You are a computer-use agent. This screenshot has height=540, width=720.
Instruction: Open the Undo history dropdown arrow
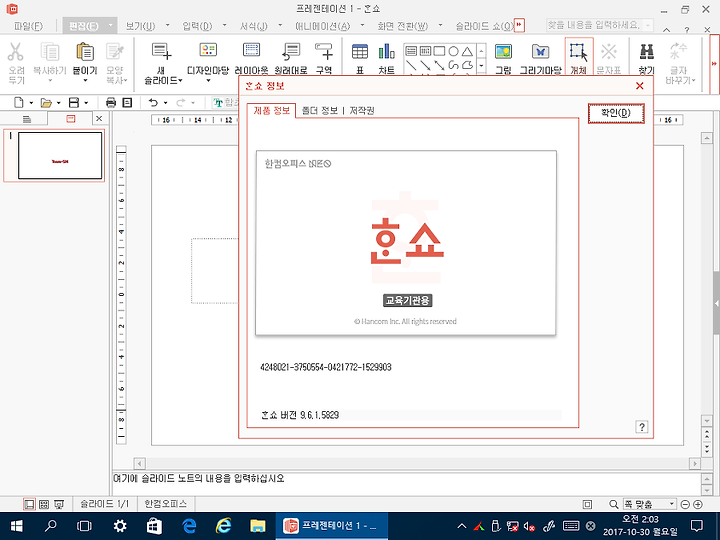(x=165, y=103)
